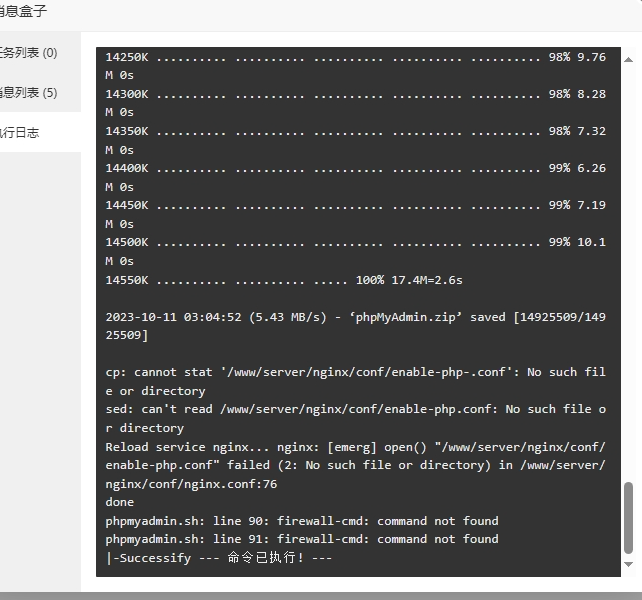Click the log scrollbar thumb
642x600 pixels.
click(x=628, y=518)
